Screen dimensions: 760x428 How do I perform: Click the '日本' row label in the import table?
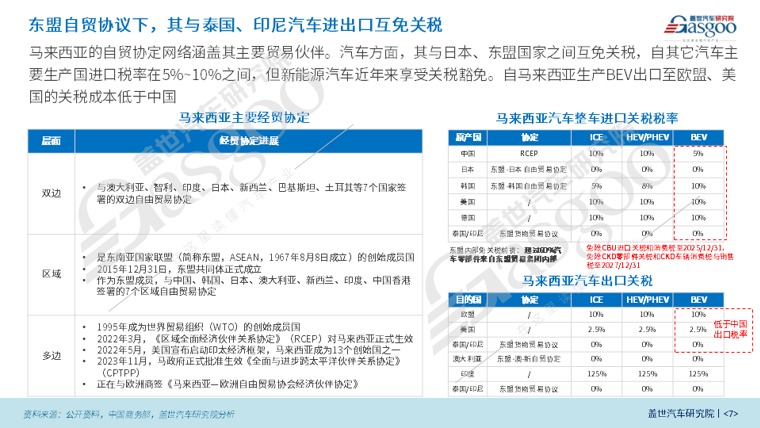tap(468, 170)
